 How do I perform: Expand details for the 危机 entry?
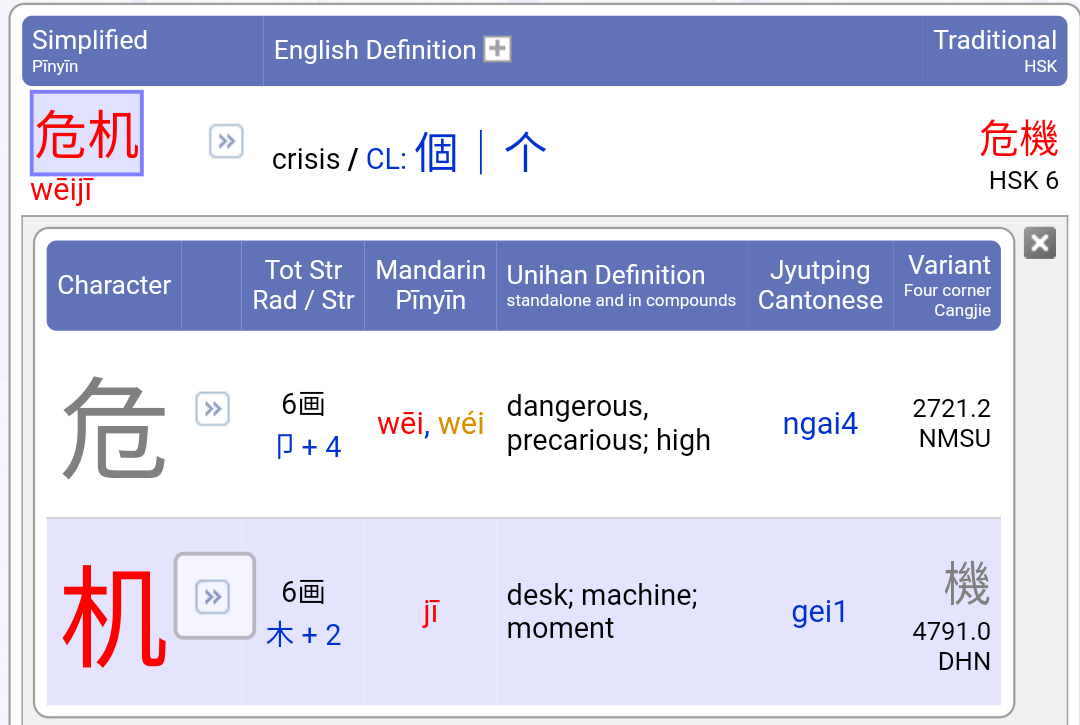(226, 142)
